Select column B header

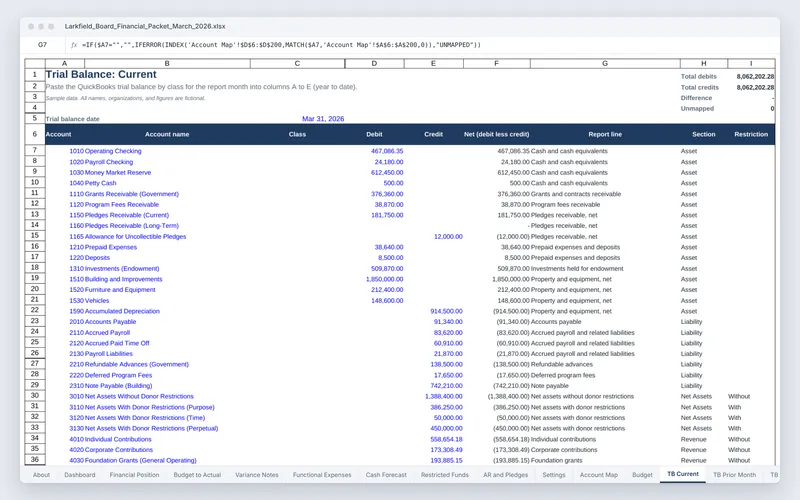click(x=167, y=63)
